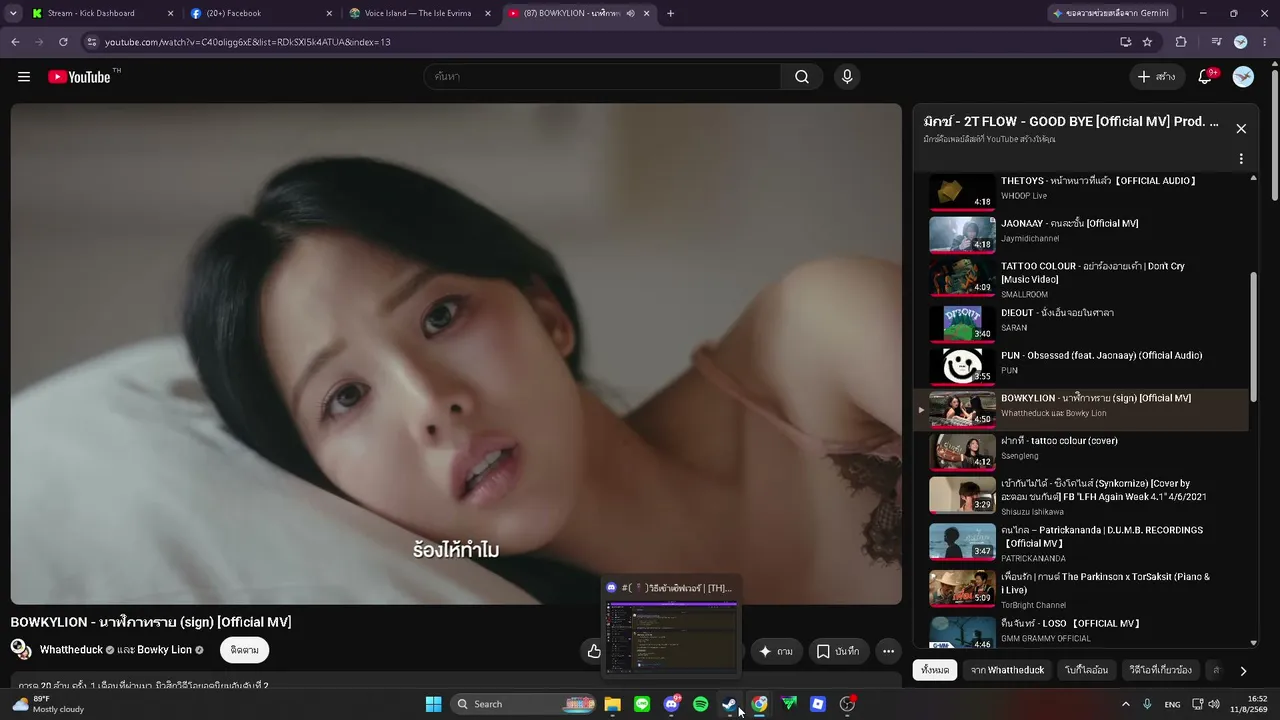This screenshot has height=720, width=1280.
Task: Open the Whattheduck channel link
Action: tap(71, 650)
